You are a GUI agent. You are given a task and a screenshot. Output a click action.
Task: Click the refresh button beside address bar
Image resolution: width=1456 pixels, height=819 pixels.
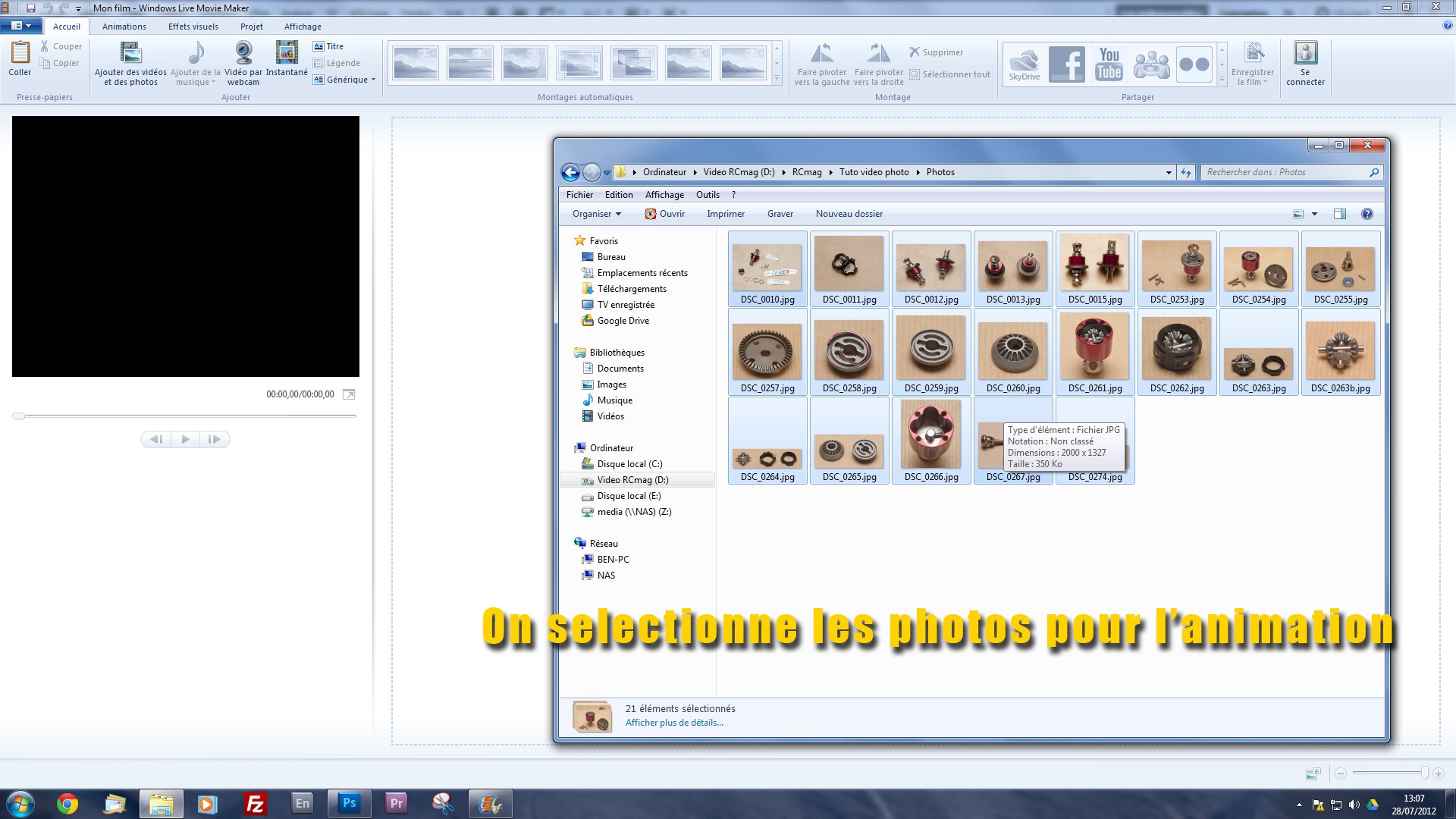click(1186, 172)
